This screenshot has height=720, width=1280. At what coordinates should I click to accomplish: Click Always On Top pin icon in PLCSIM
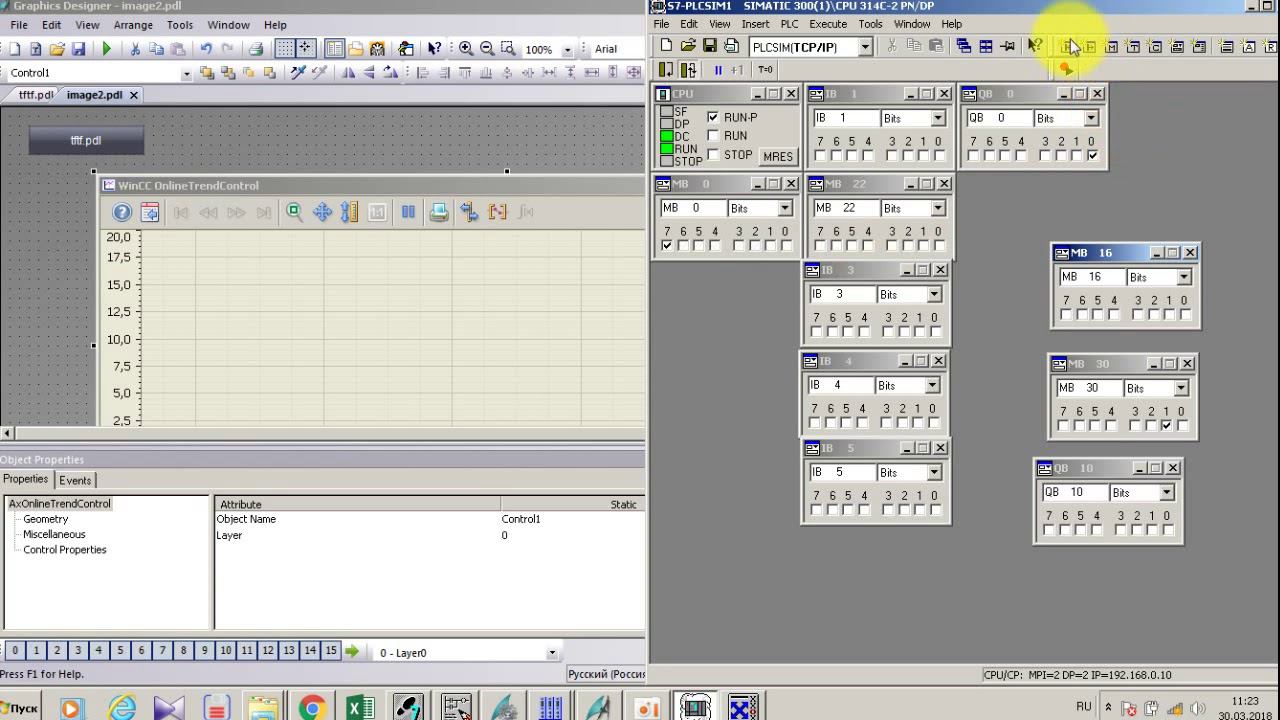[1008, 46]
